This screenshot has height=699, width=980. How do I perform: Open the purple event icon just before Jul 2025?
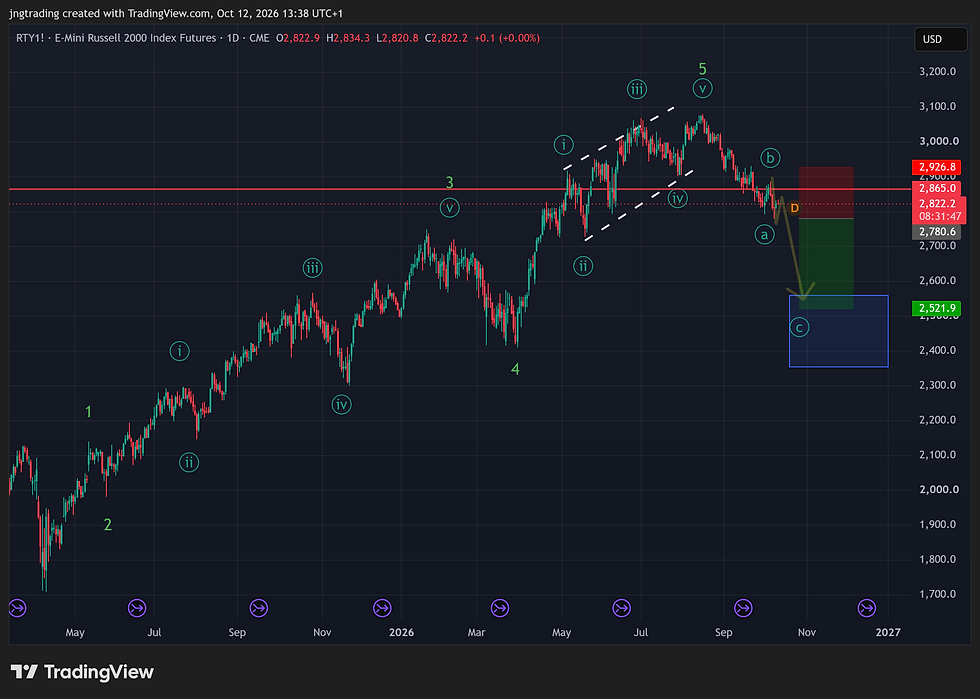(137, 607)
